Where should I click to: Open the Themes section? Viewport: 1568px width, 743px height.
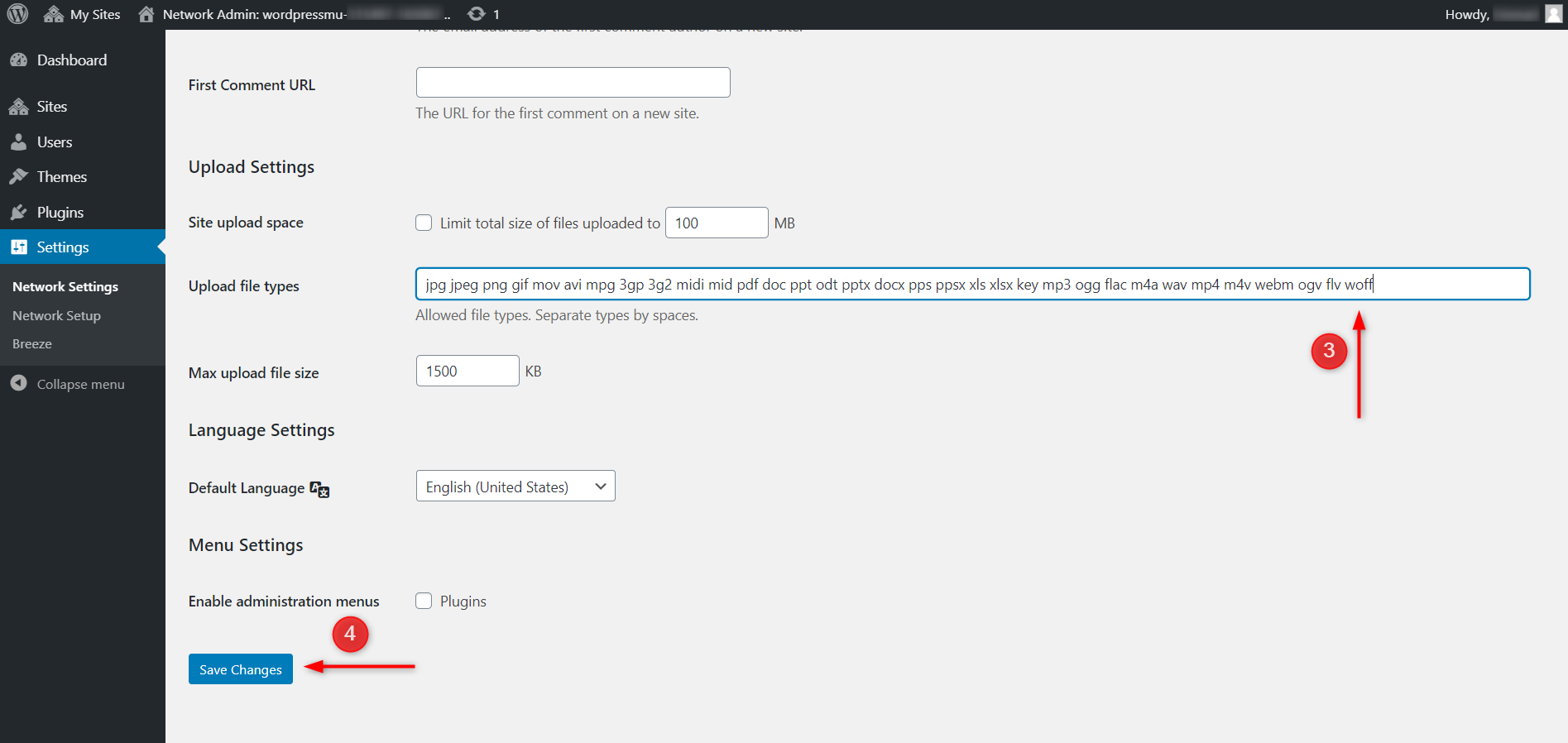(61, 177)
